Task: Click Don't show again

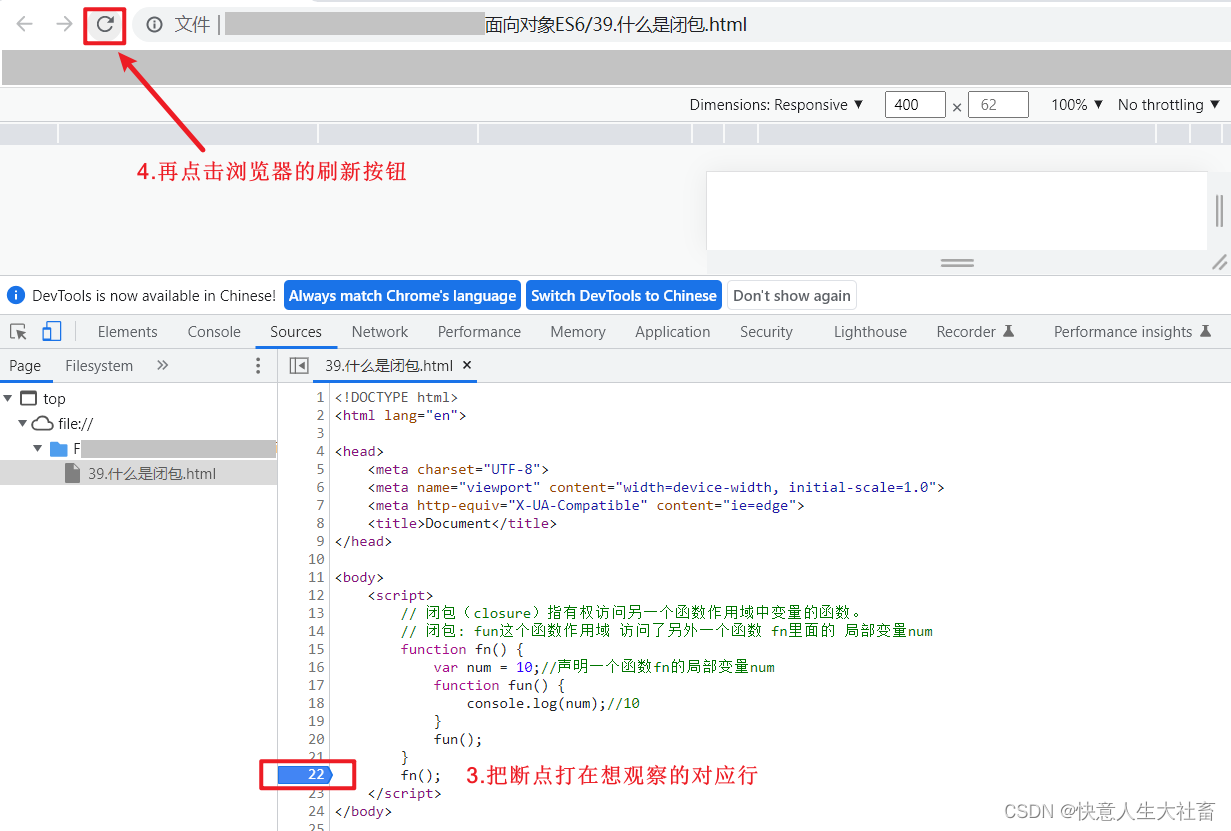Action: (x=791, y=295)
